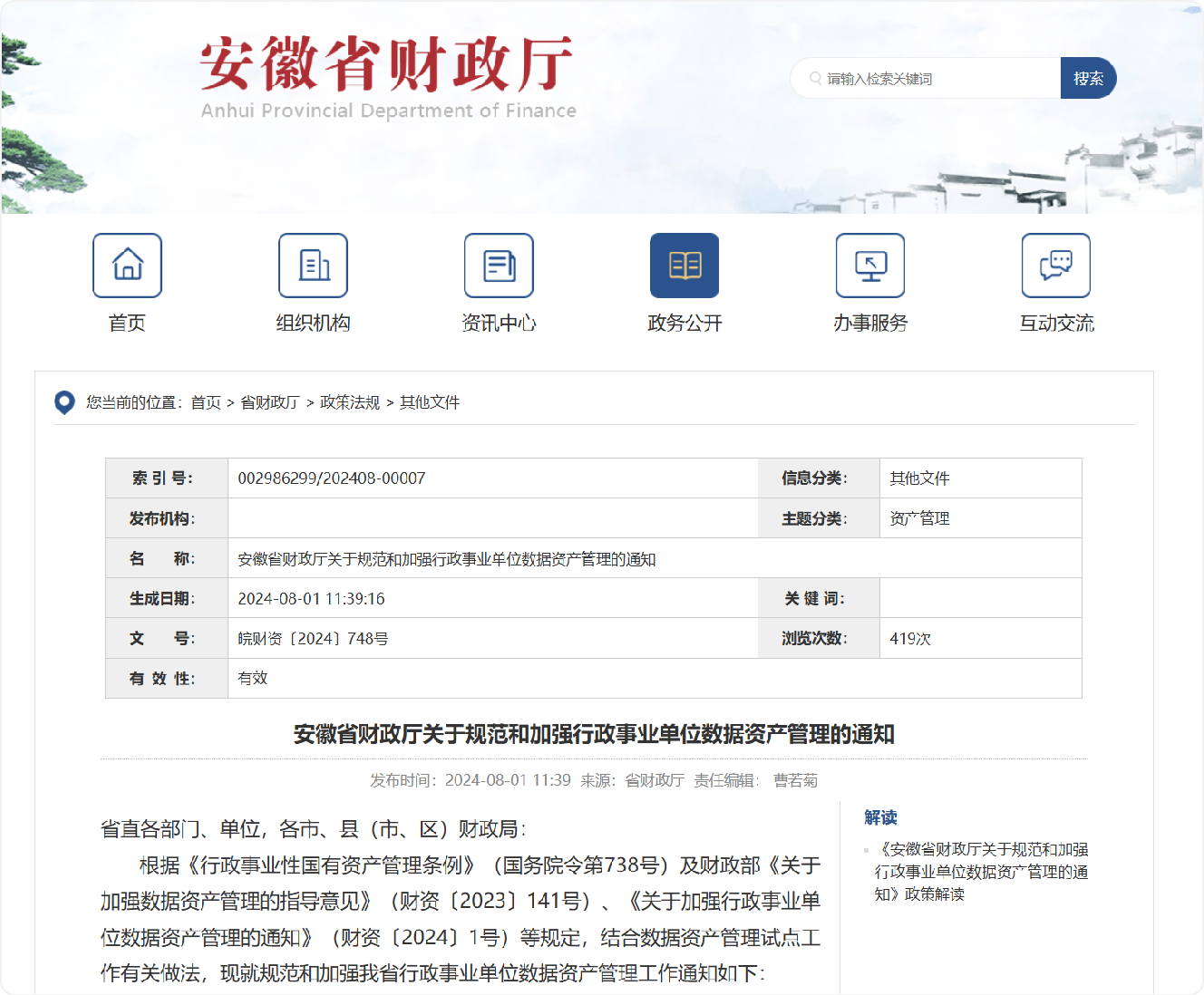Navigate to 政策法规 breadcrumb link
This screenshot has height=995, width=1204.
pos(350,402)
